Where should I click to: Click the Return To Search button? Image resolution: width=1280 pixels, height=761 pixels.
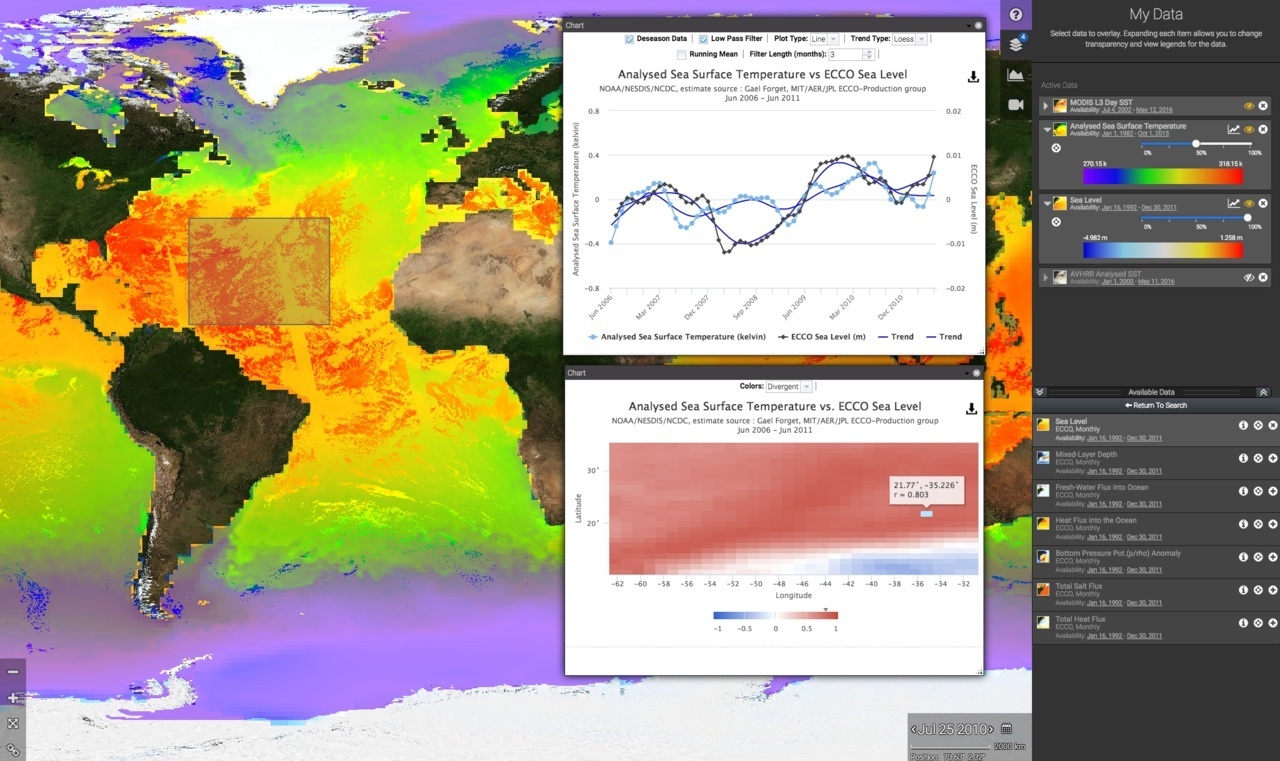pos(1155,405)
